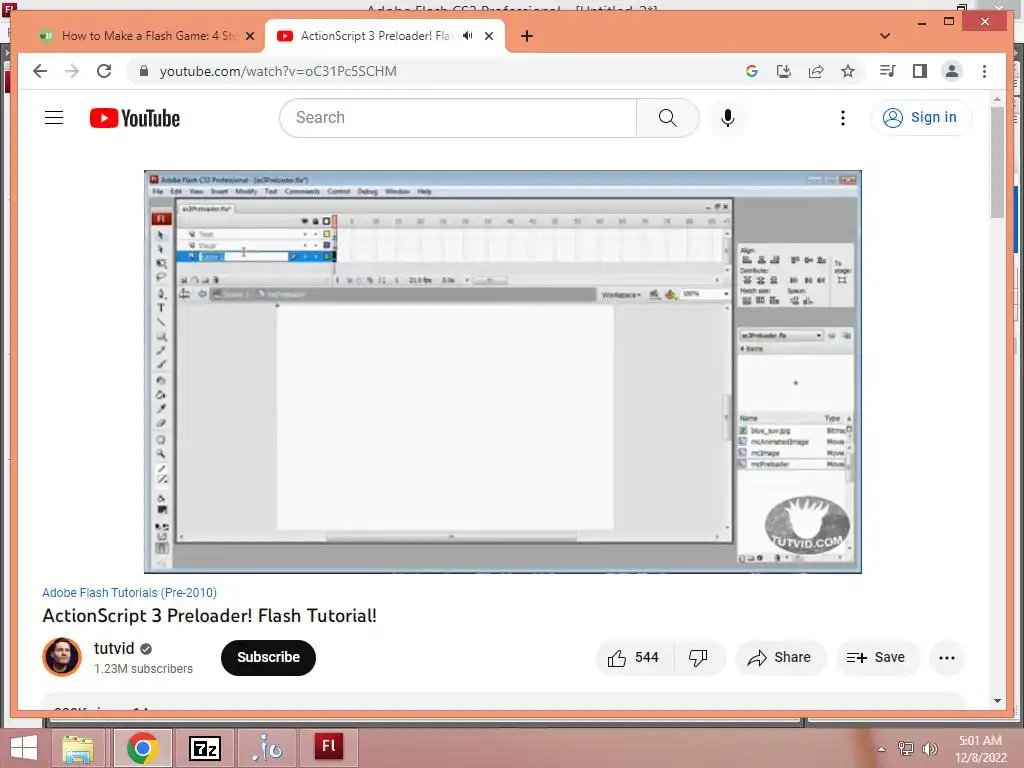Open the tutvid channel name link
The width and height of the screenshot is (1024, 768).
[x=114, y=648]
